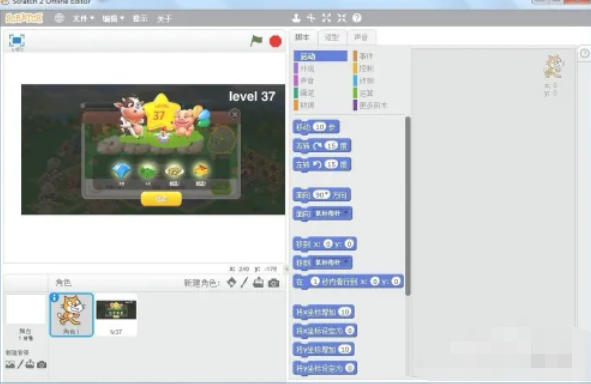Click the Scratch logo in menu bar

[24, 18]
